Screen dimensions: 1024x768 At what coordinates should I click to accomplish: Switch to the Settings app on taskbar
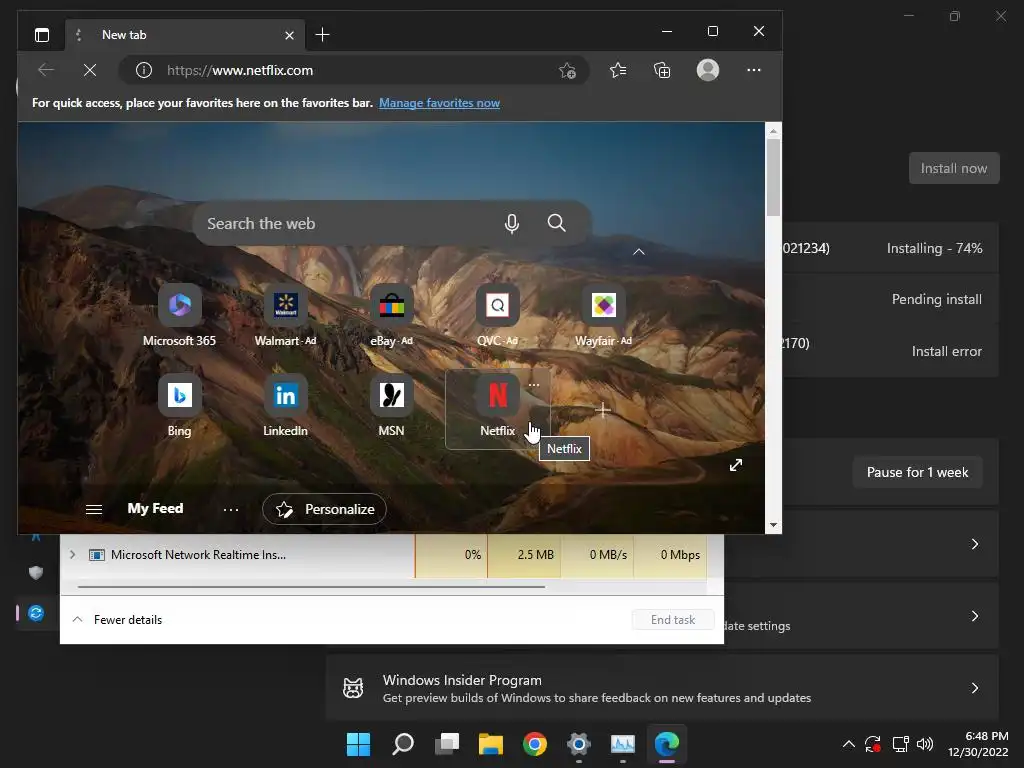click(579, 744)
